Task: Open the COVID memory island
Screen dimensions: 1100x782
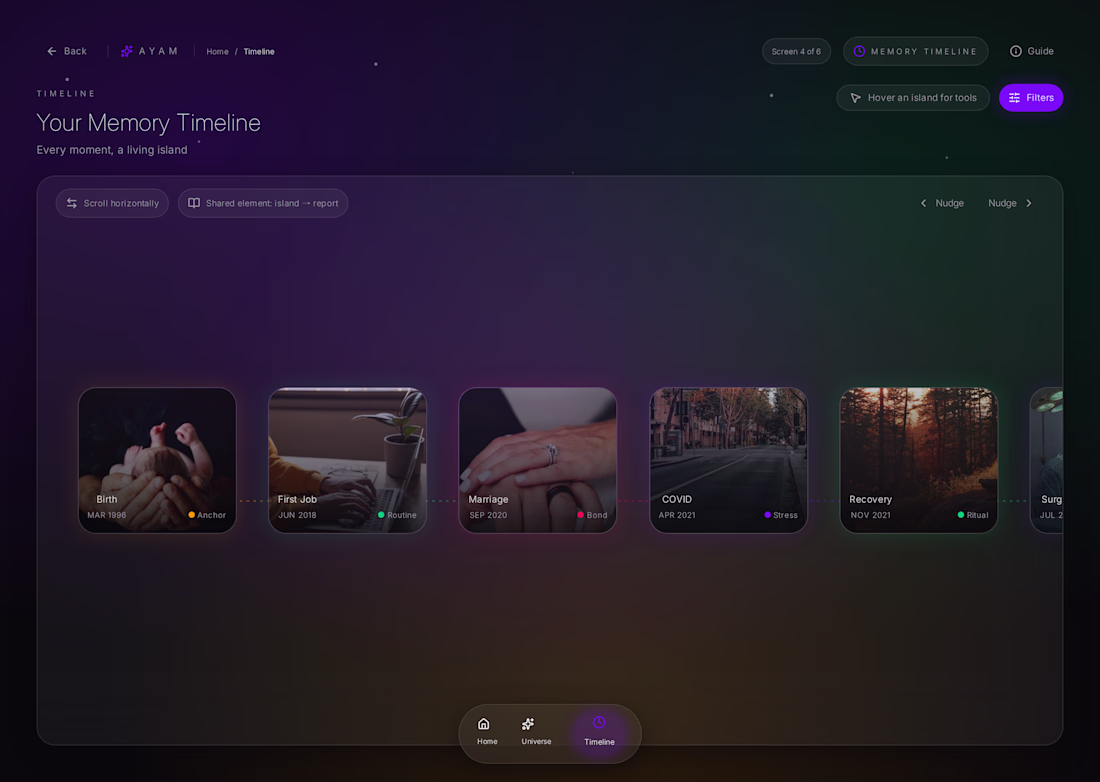Action: click(x=728, y=460)
